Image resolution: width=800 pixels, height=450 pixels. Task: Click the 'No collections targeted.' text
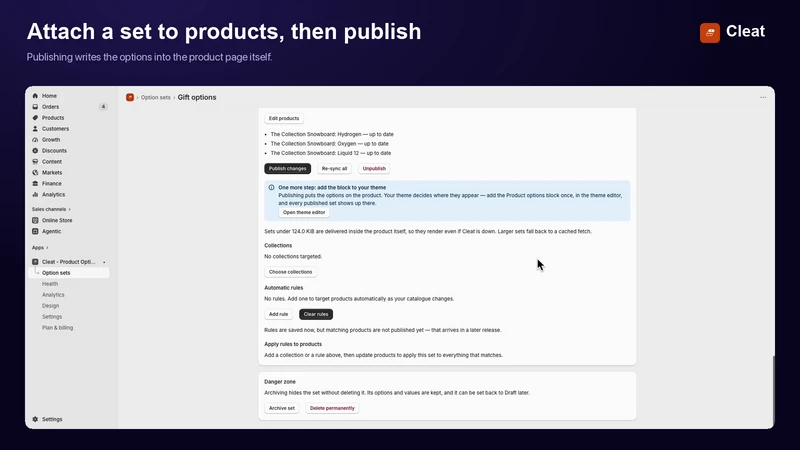293,257
